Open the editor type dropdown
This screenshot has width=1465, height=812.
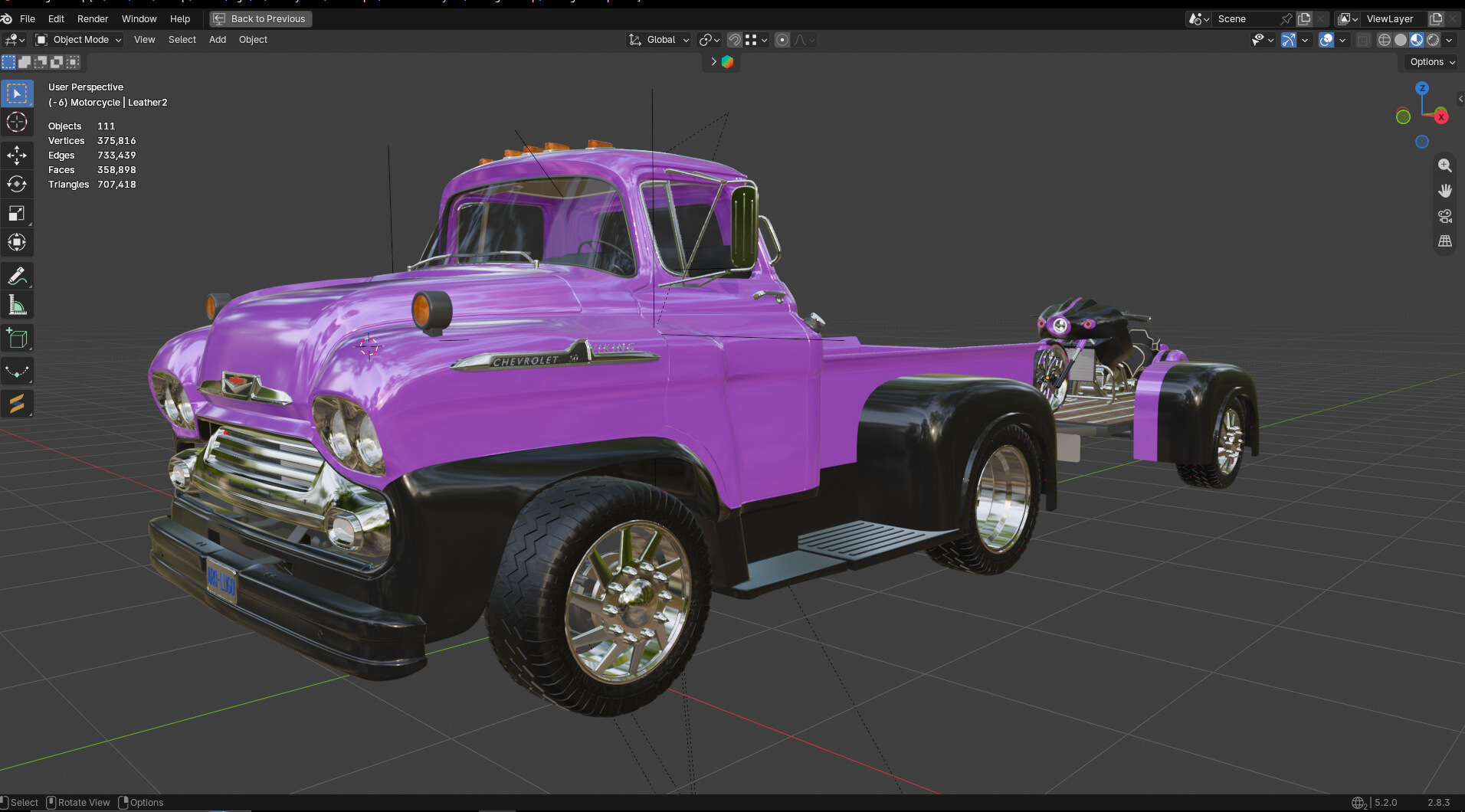click(15, 40)
